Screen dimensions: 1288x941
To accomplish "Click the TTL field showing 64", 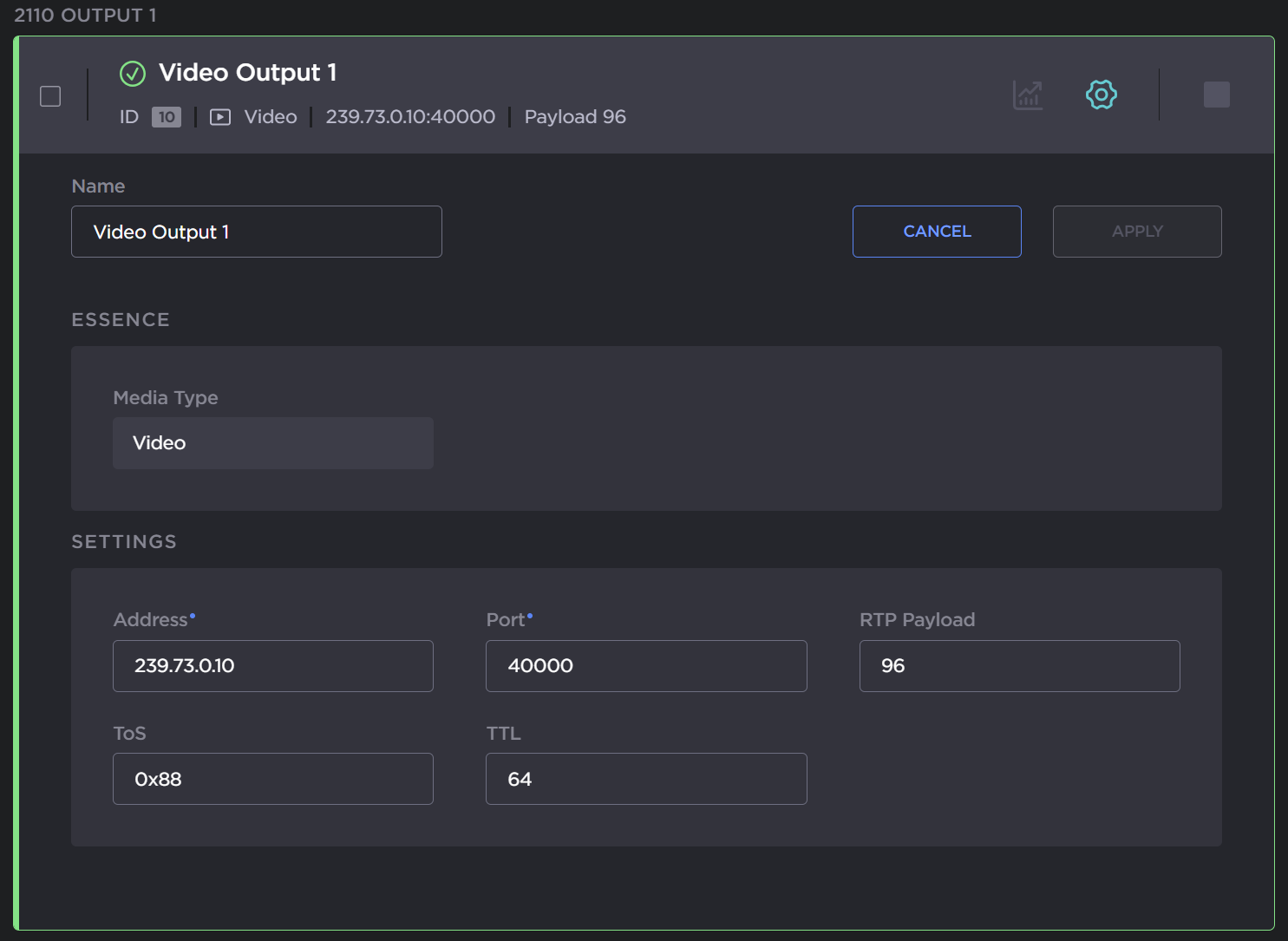I will (x=646, y=779).
